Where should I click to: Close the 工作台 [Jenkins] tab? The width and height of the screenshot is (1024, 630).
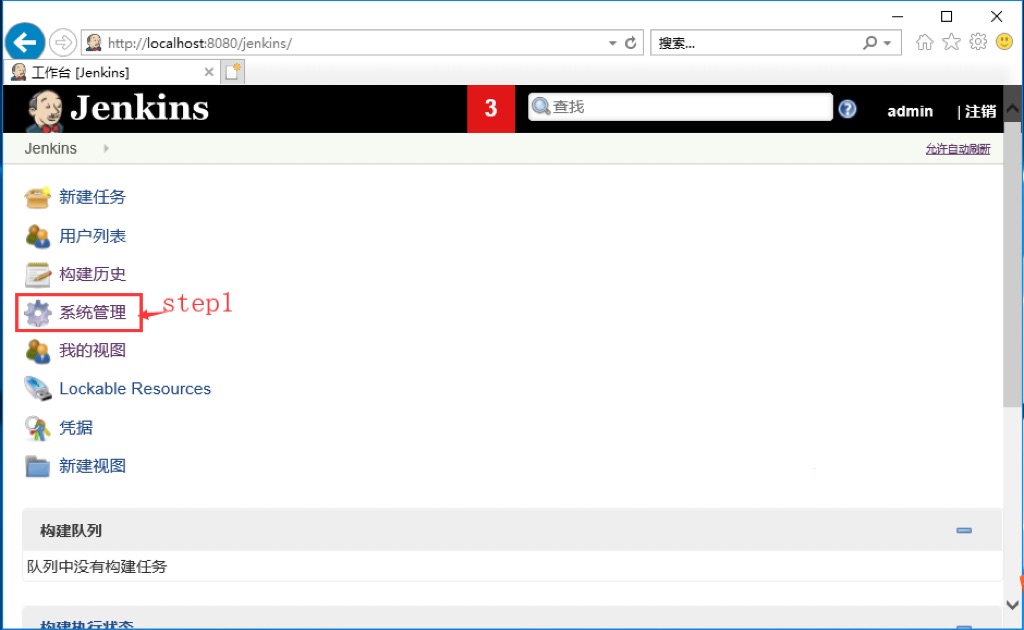(209, 72)
